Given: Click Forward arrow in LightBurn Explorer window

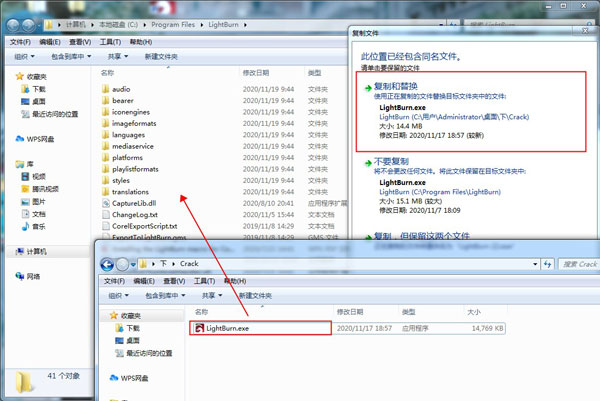Looking at the screenshot, I should tap(28, 25).
